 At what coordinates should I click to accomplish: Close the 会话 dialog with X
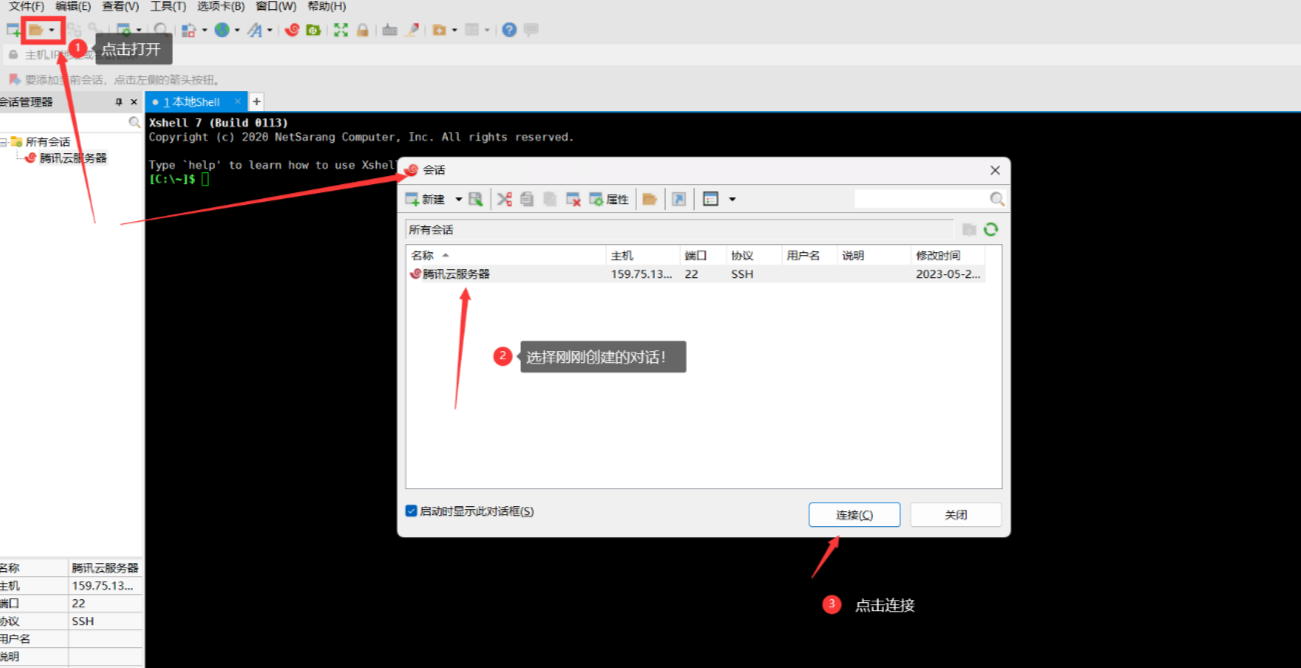pos(994,170)
